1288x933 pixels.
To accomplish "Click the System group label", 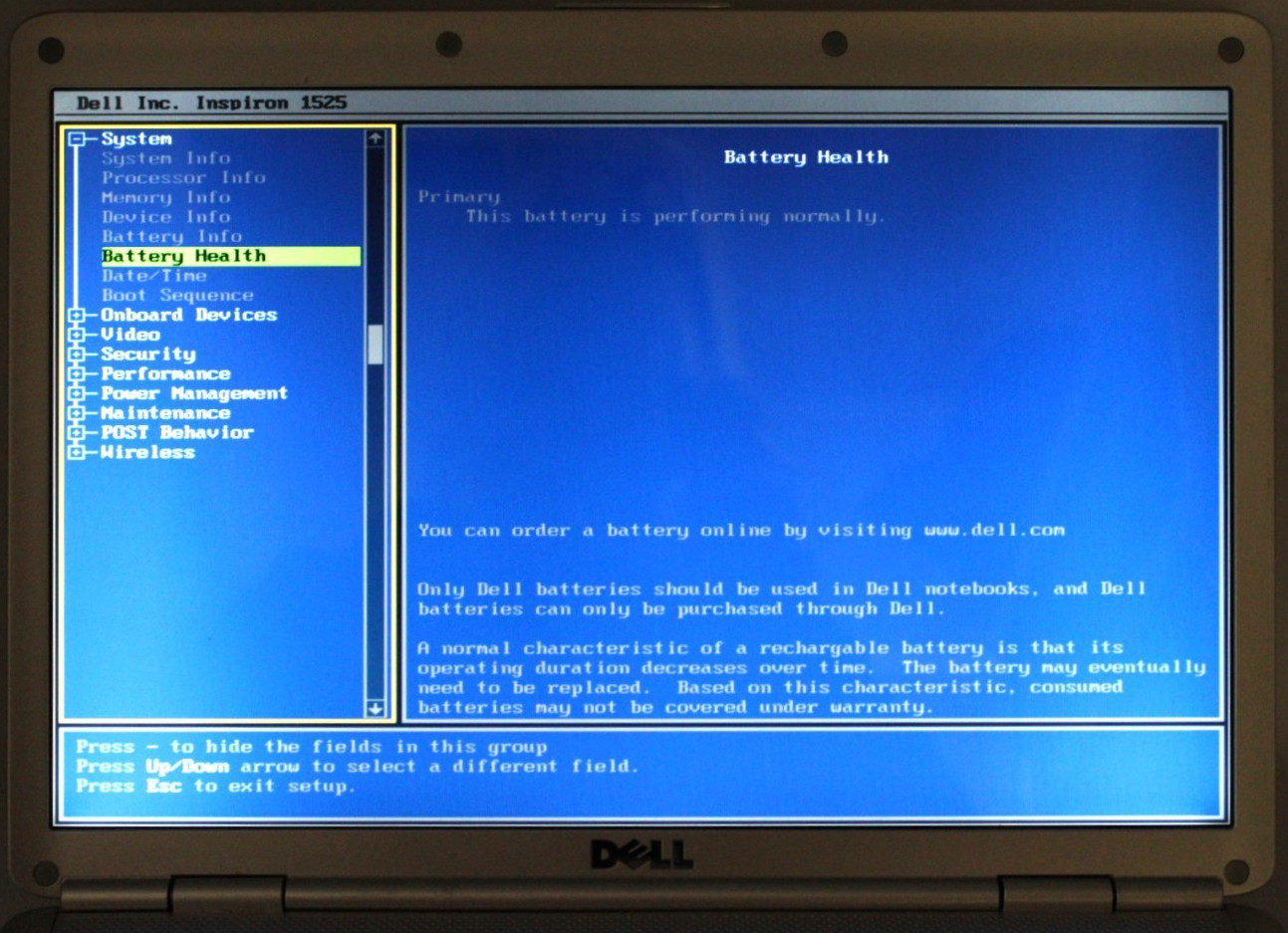I will [136, 139].
